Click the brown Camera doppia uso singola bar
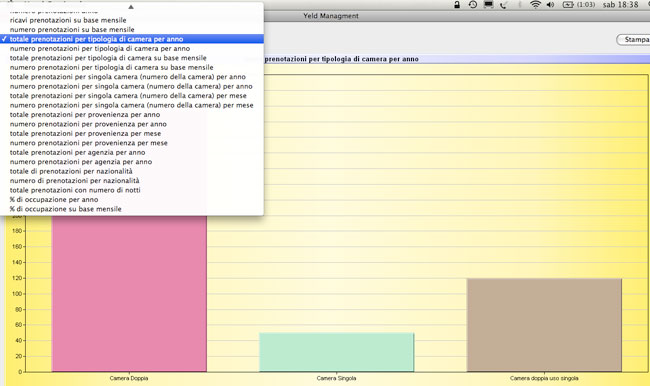The height and width of the screenshot is (386, 650). coord(544,325)
